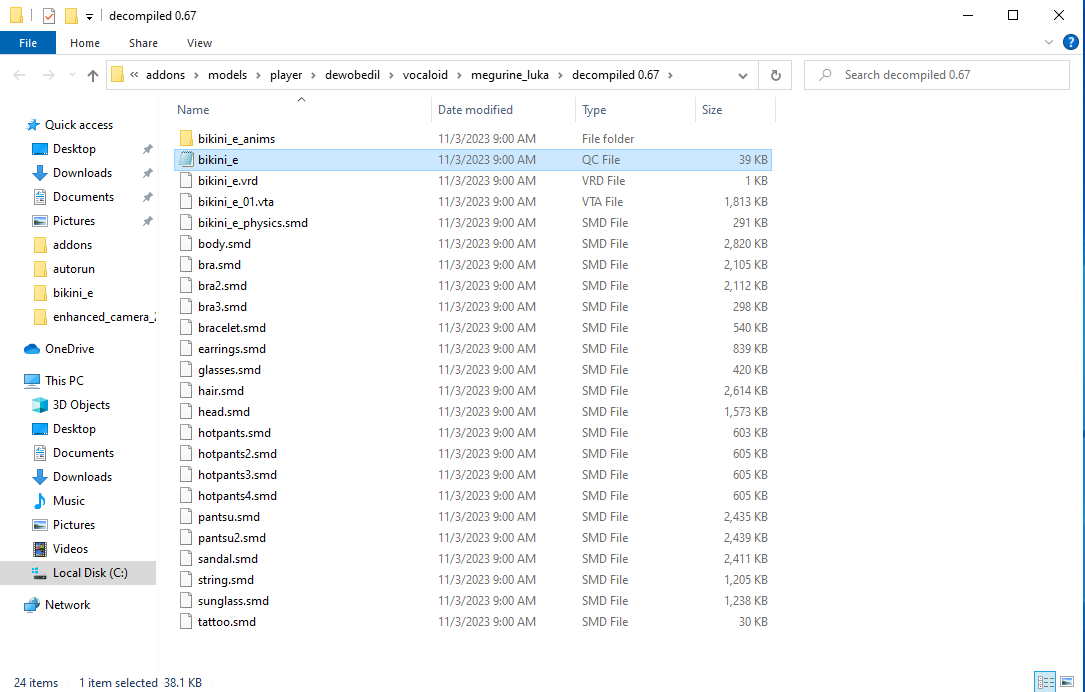The width and height of the screenshot is (1085, 692).
Task: Navigate to player in the address path
Action: coord(286,75)
